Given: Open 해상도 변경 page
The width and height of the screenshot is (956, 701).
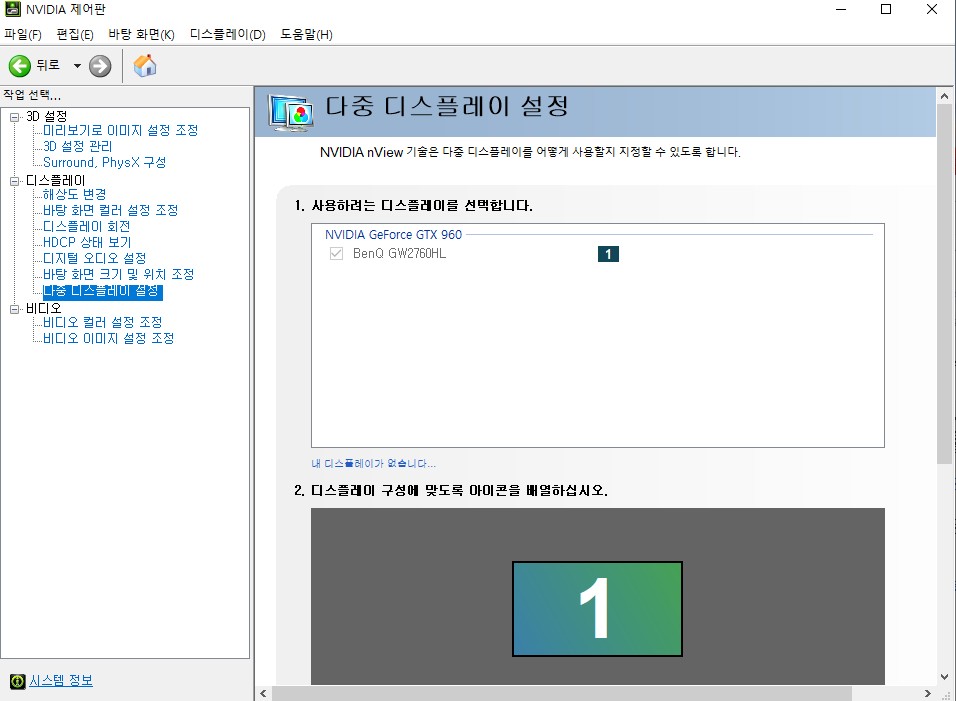Looking at the screenshot, I should click(x=74, y=194).
